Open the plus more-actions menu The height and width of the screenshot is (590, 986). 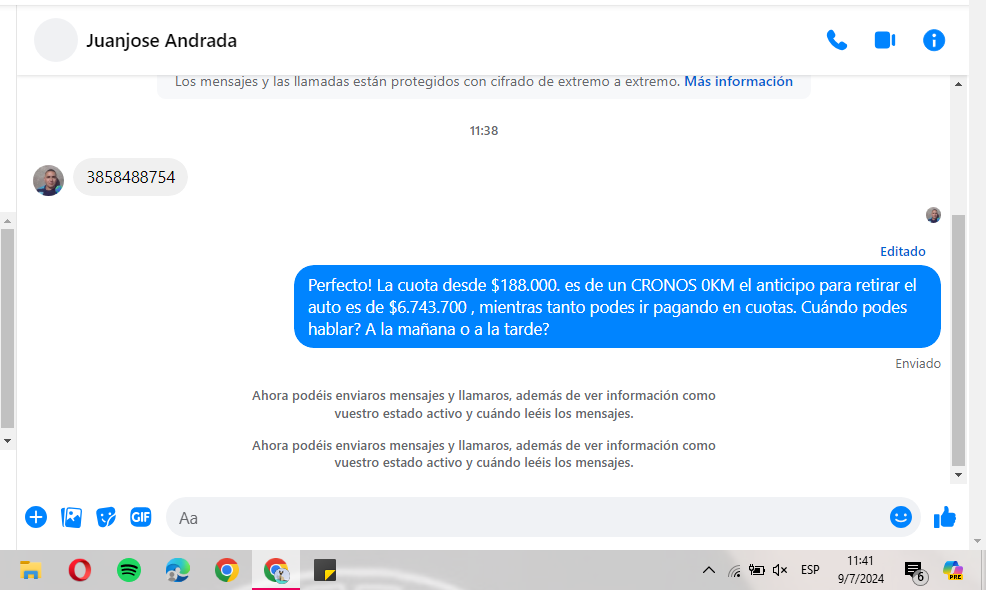(x=36, y=517)
